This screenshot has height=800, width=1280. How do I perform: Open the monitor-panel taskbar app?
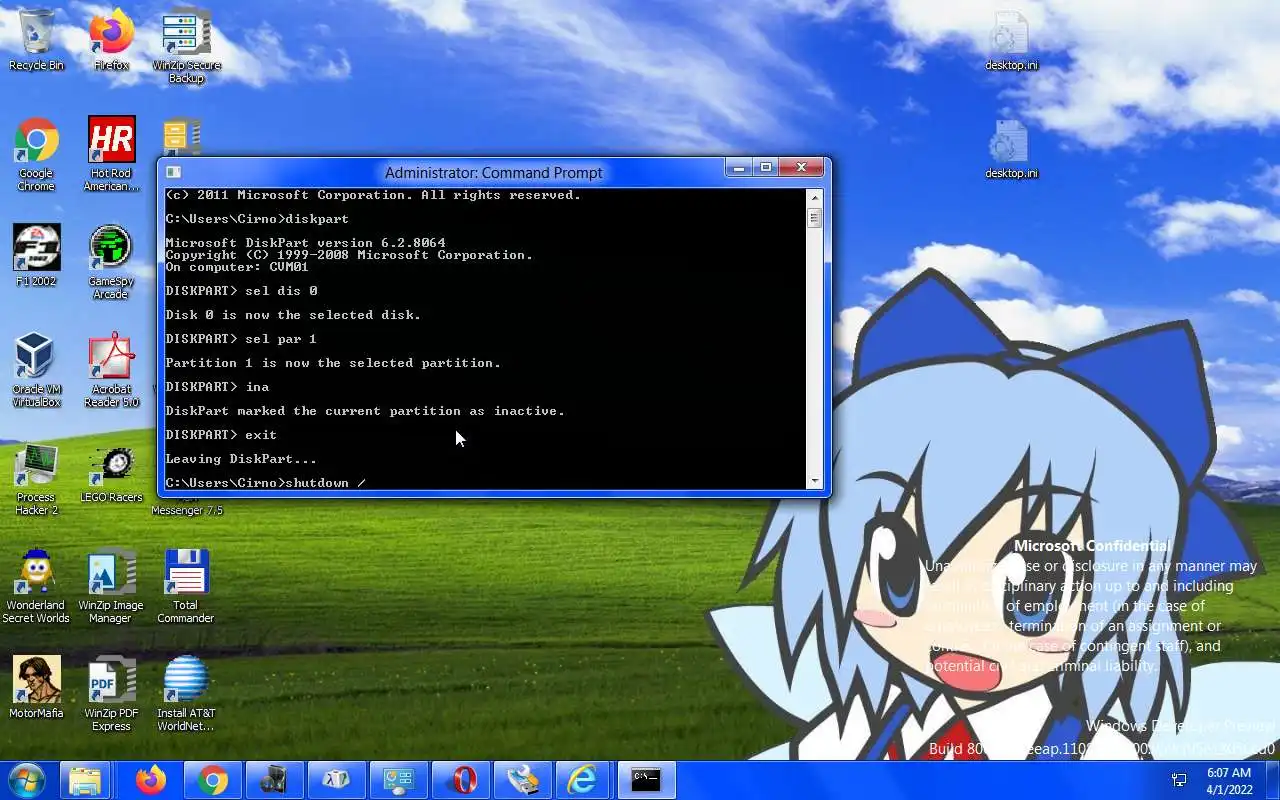point(398,780)
